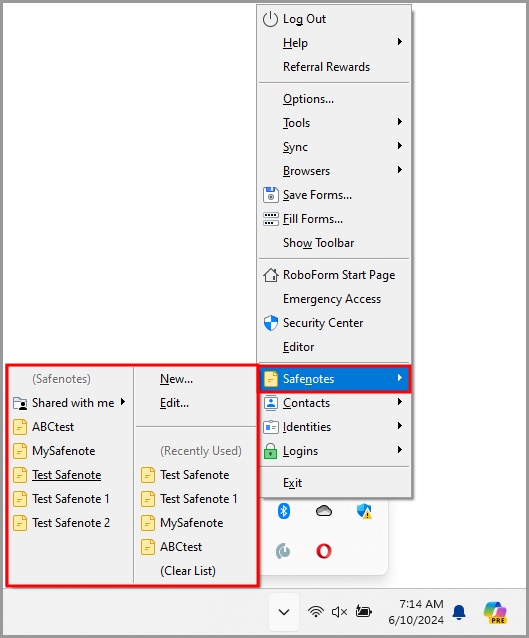529x638 pixels.
Task: Open the OneDrive cloud tray icon
Action: coord(324,511)
